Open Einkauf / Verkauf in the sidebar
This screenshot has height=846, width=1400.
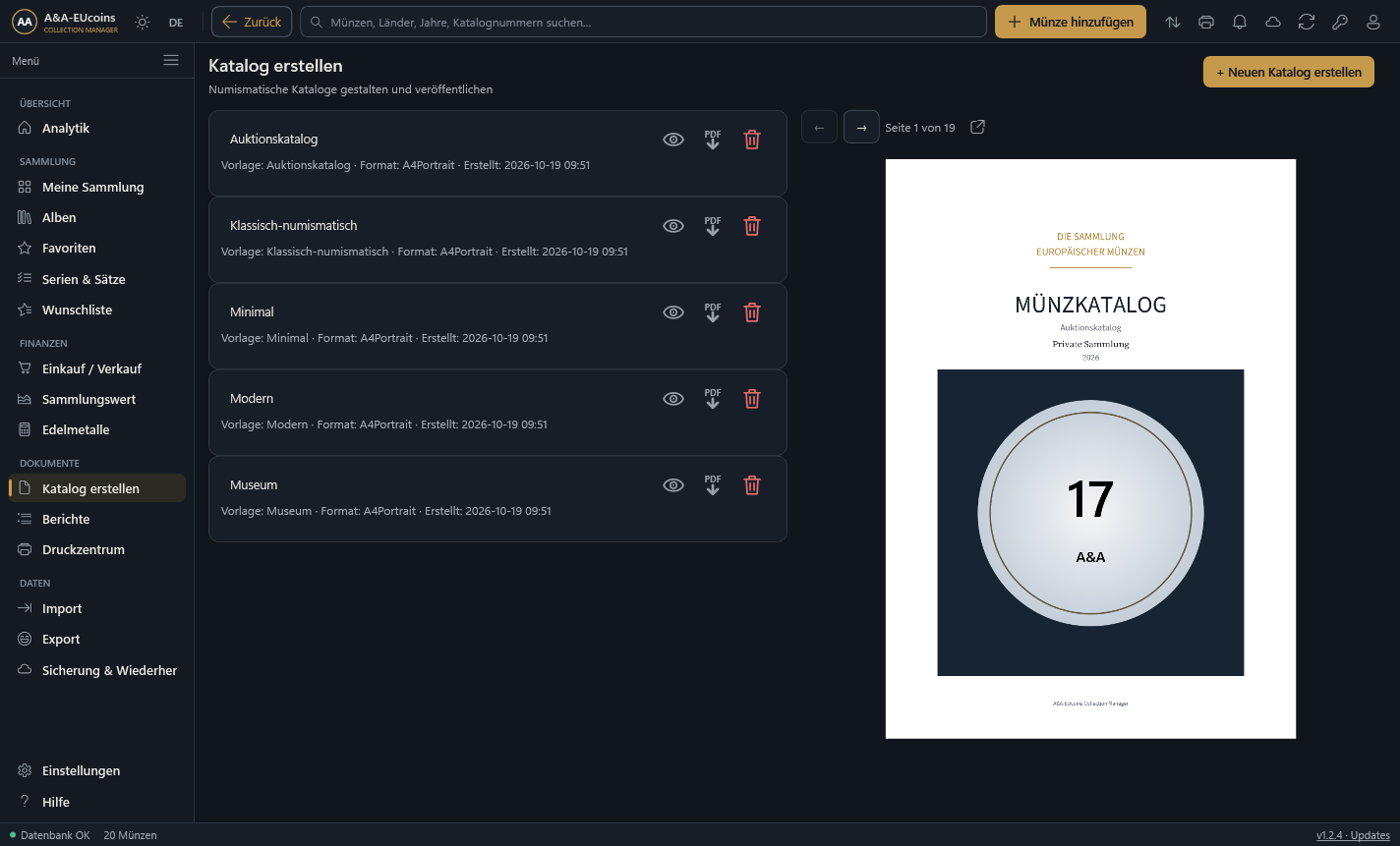point(96,368)
